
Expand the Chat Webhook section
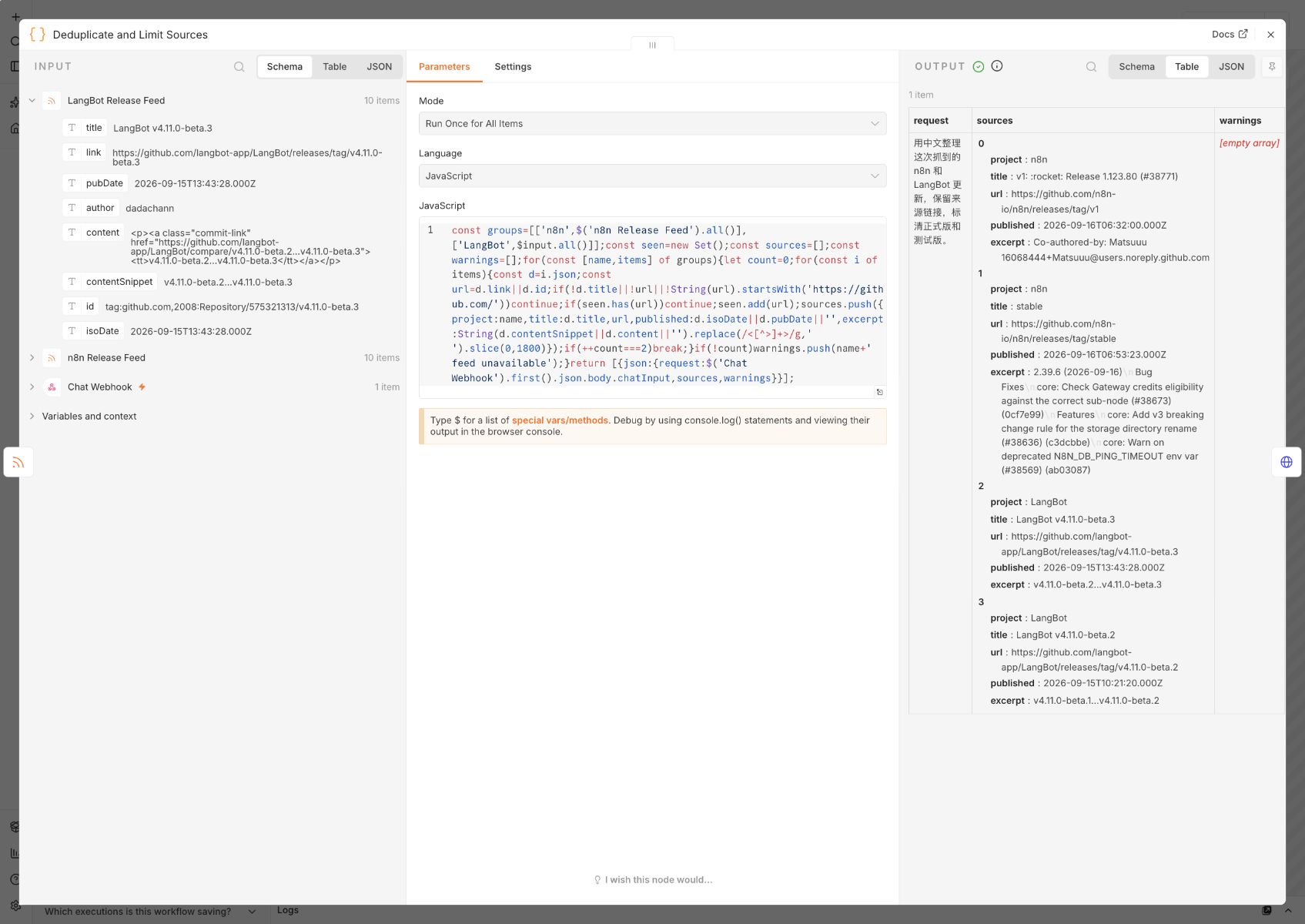[32, 387]
